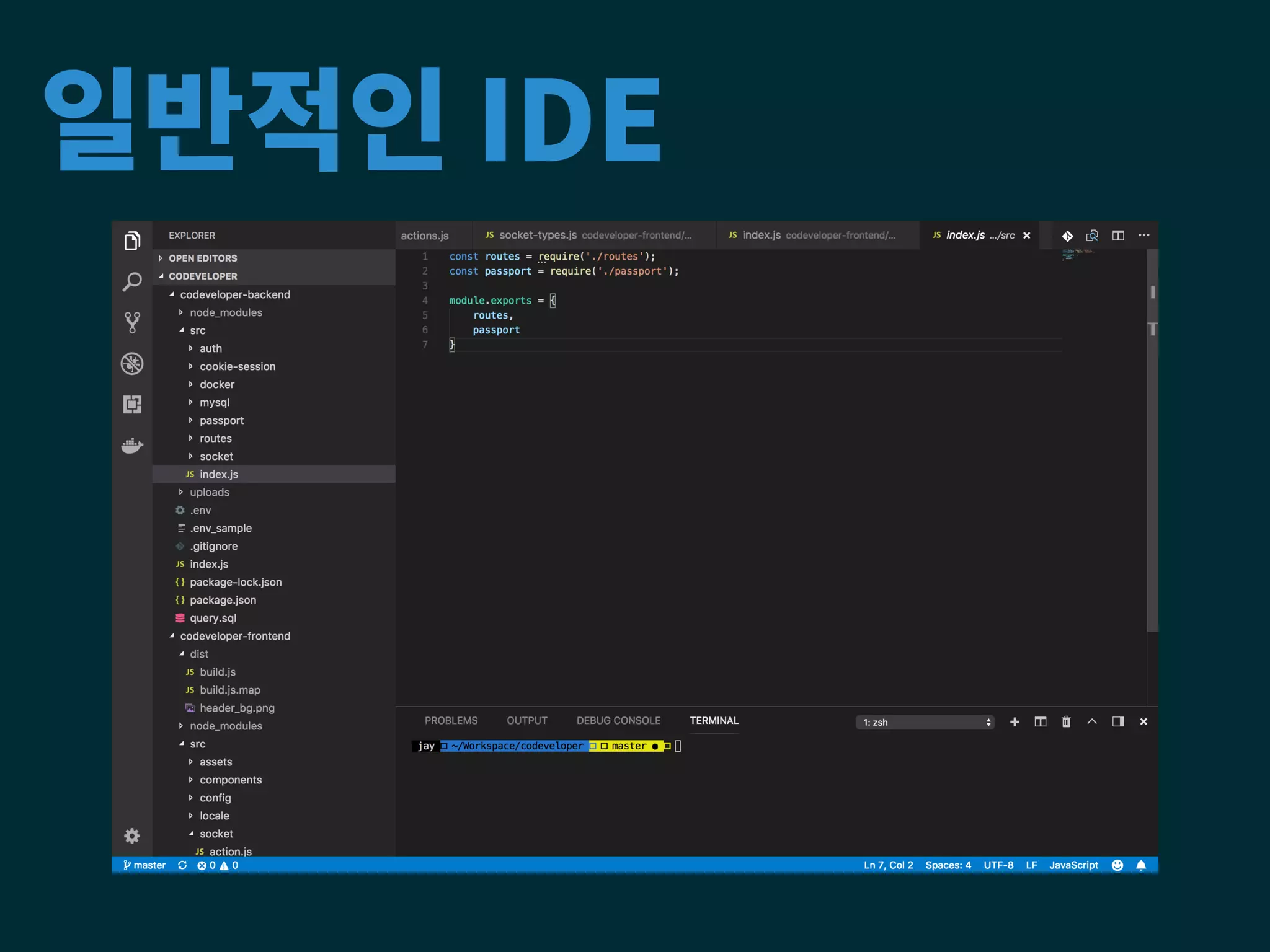Click the sync changes icon in status bar
The image size is (1270, 952).
click(x=182, y=865)
